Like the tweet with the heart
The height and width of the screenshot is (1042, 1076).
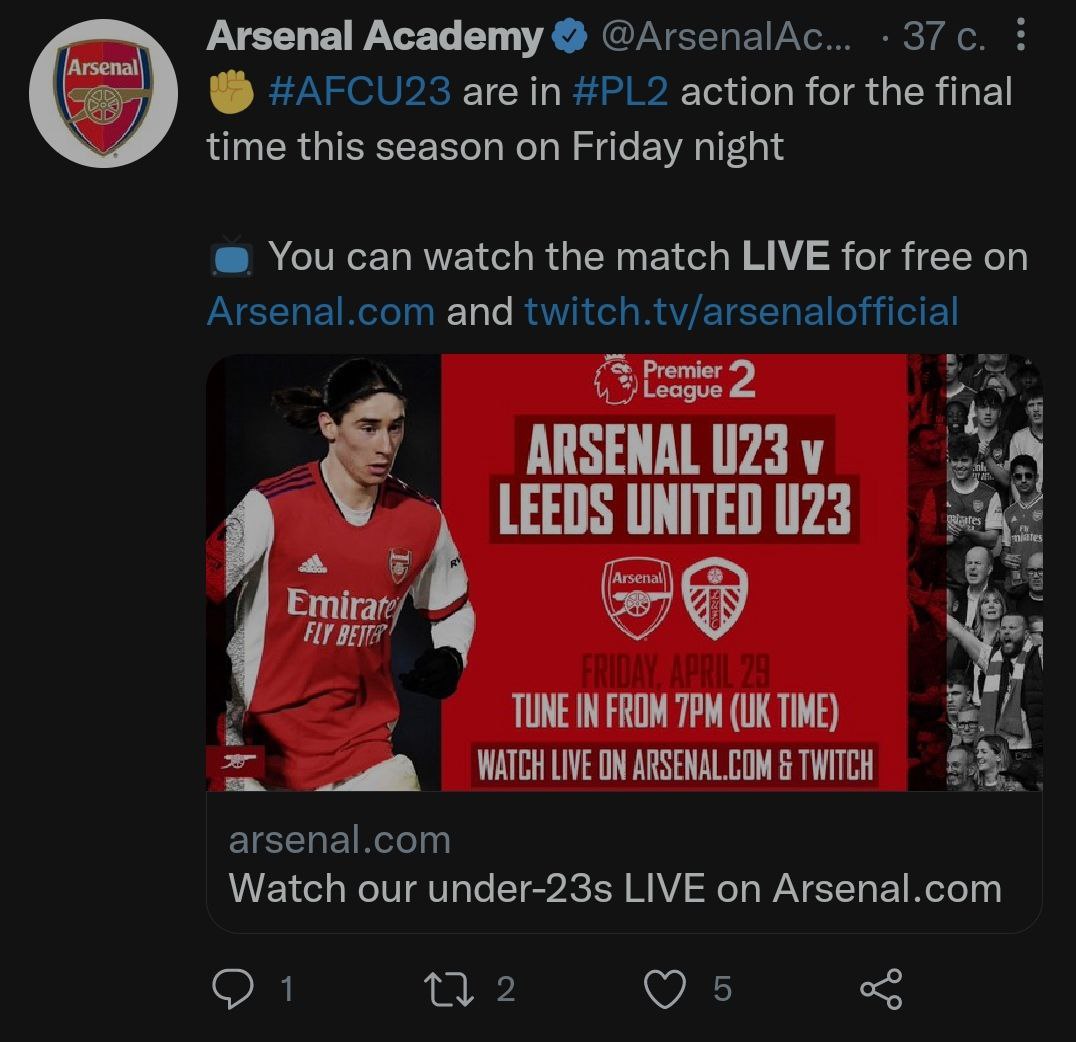click(664, 988)
